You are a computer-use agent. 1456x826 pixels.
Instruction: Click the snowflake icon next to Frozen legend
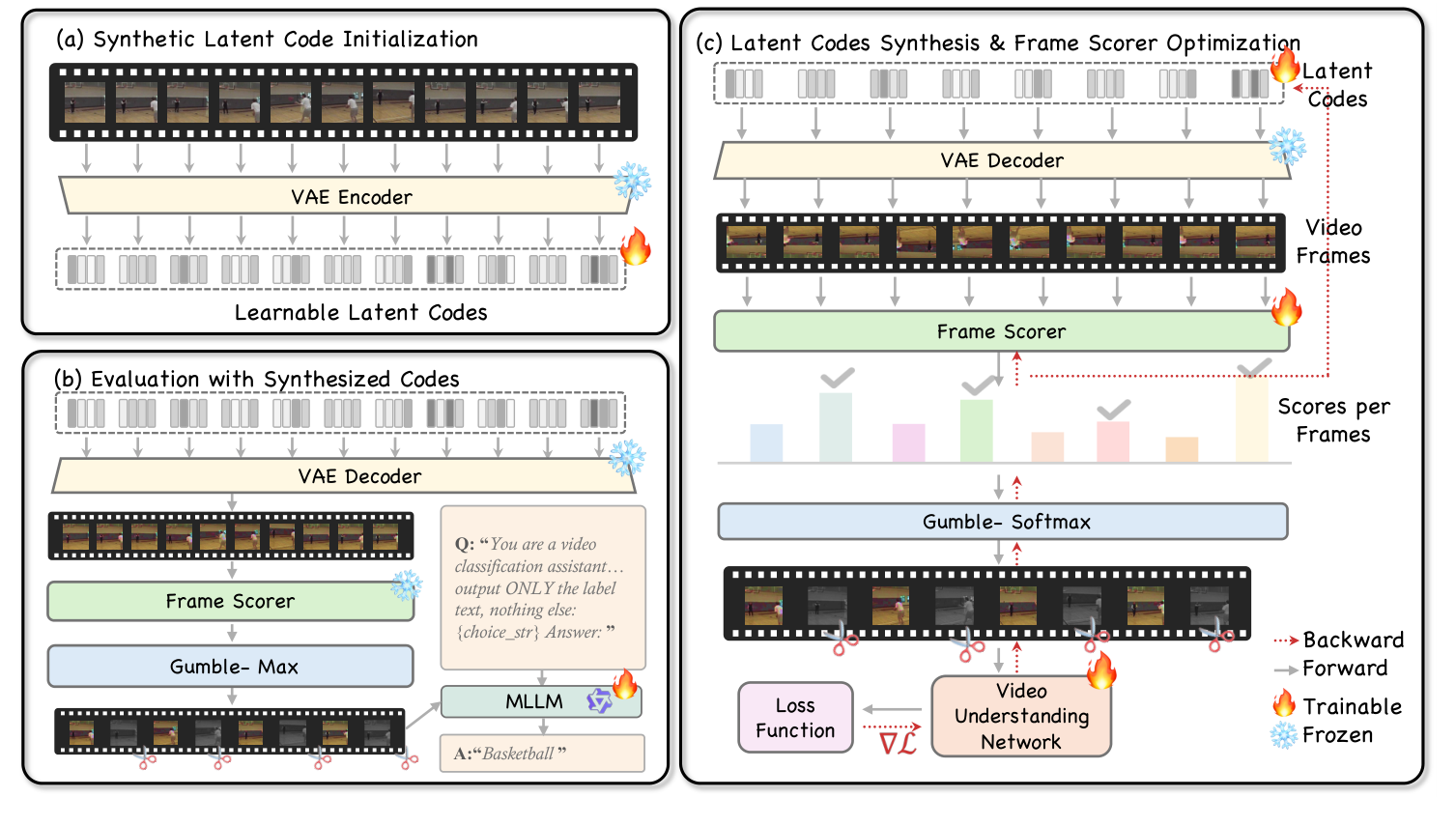click(1284, 735)
